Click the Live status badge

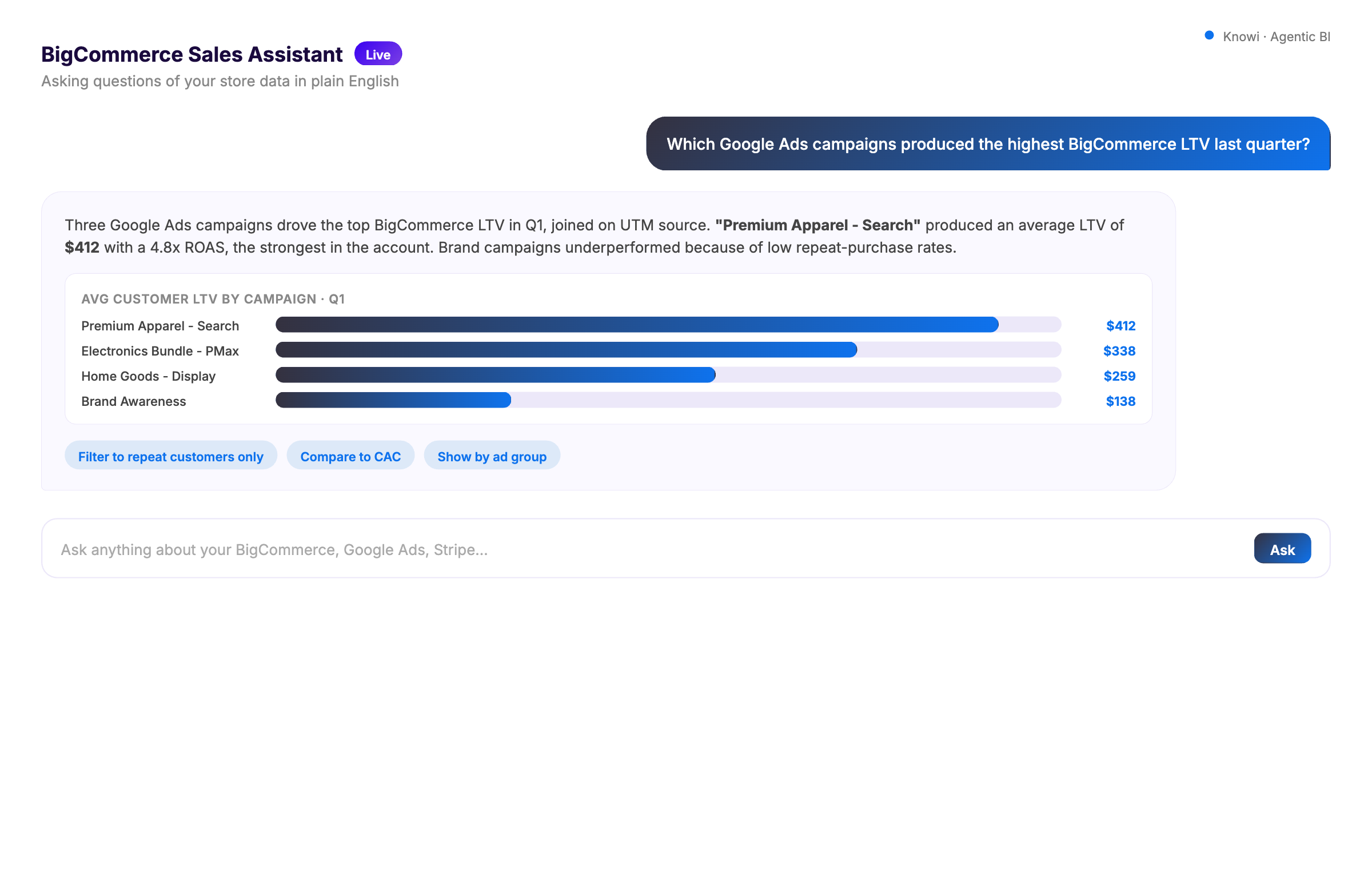[x=378, y=54]
